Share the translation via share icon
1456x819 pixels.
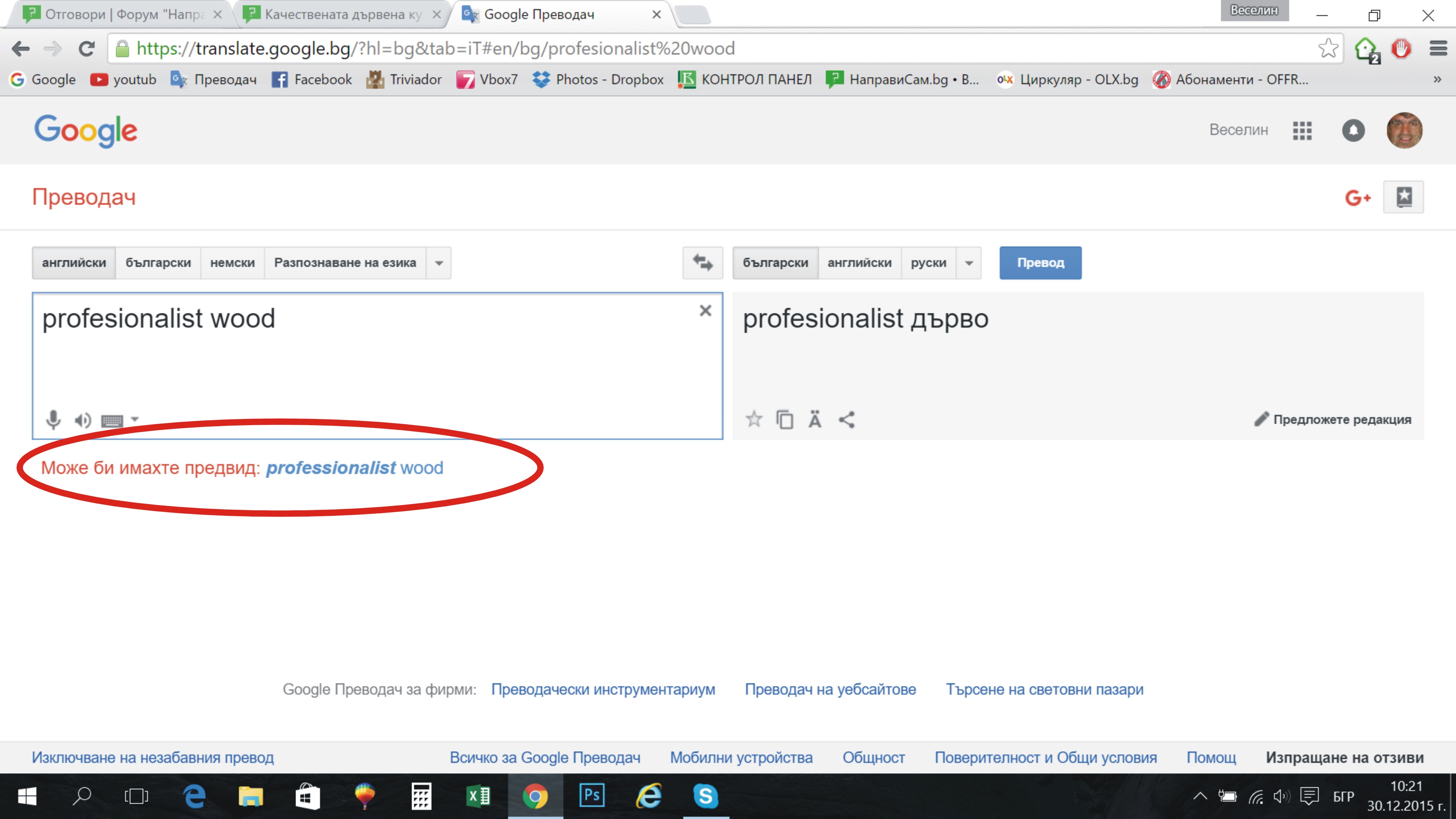coord(846,419)
